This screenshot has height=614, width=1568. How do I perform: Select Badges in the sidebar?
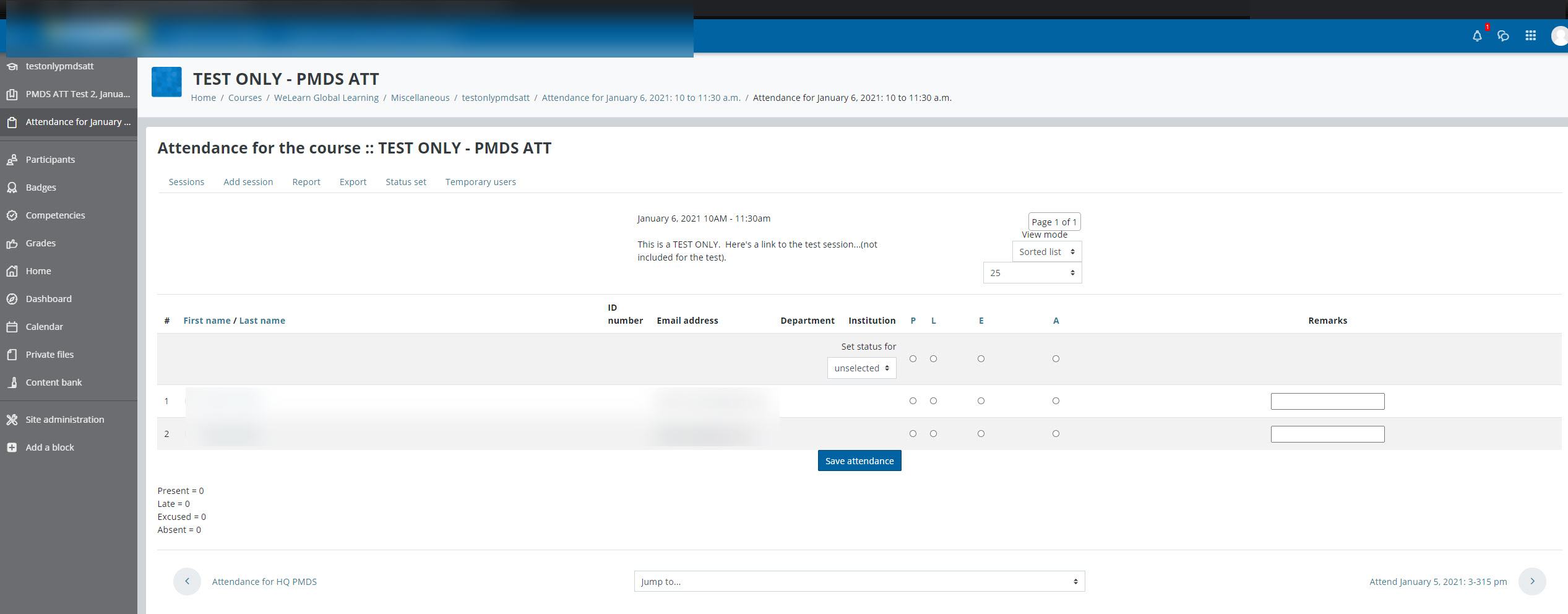pyautogui.click(x=41, y=187)
